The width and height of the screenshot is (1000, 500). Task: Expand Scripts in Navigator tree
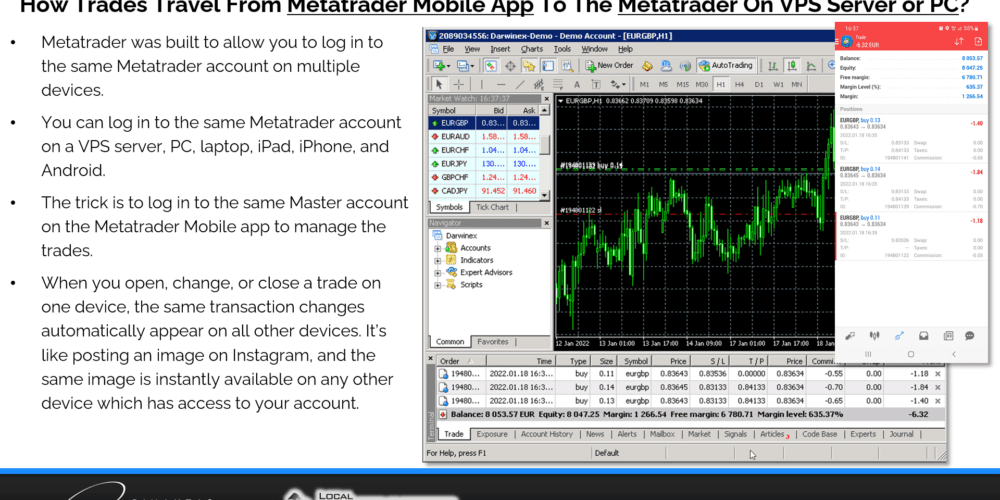(x=438, y=284)
